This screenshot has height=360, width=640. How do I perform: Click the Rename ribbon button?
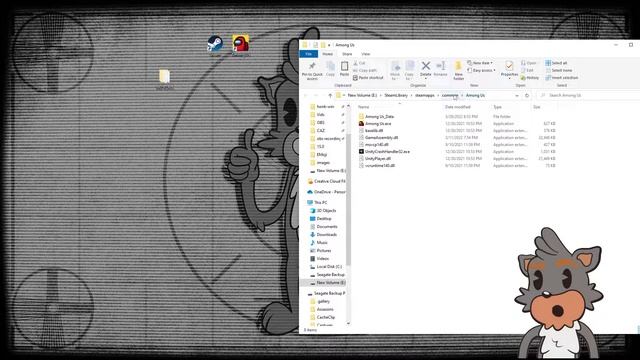tap(440, 69)
